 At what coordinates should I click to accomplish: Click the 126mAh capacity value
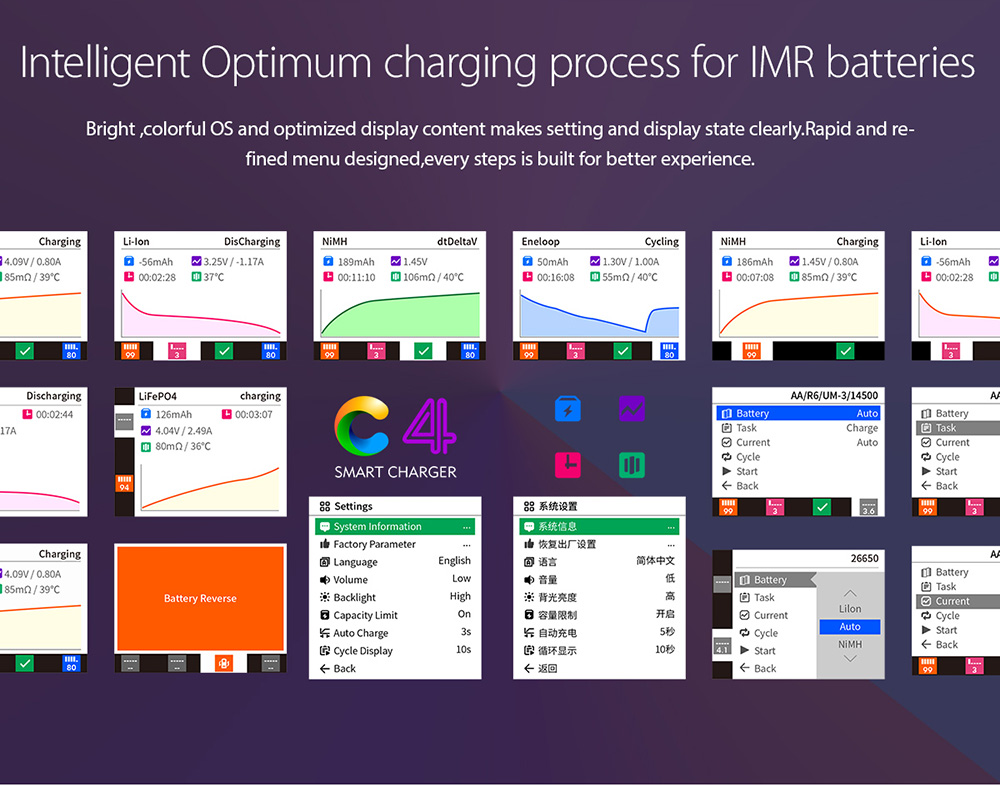[x=173, y=415]
